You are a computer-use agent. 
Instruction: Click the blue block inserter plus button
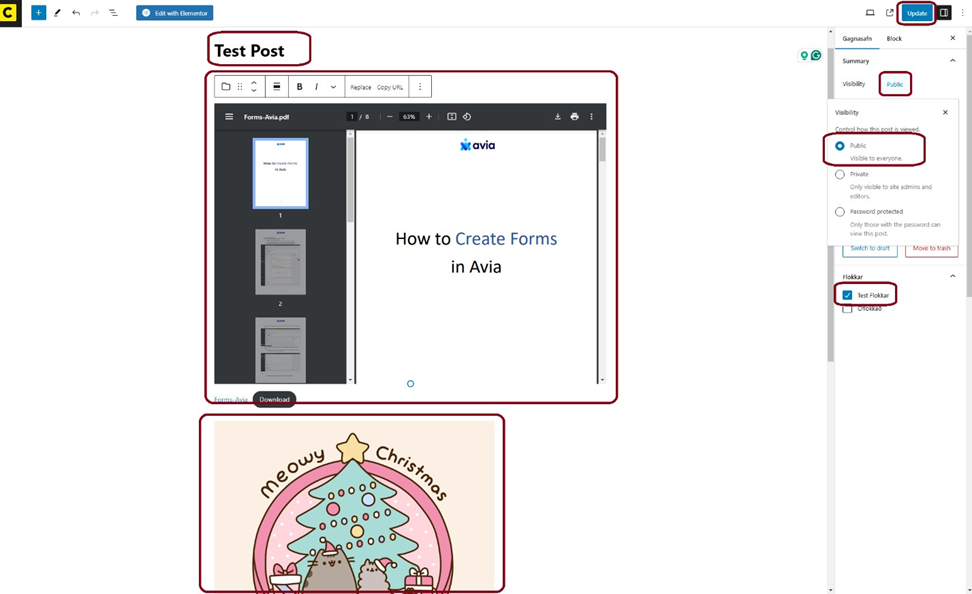click(x=38, y=13)
